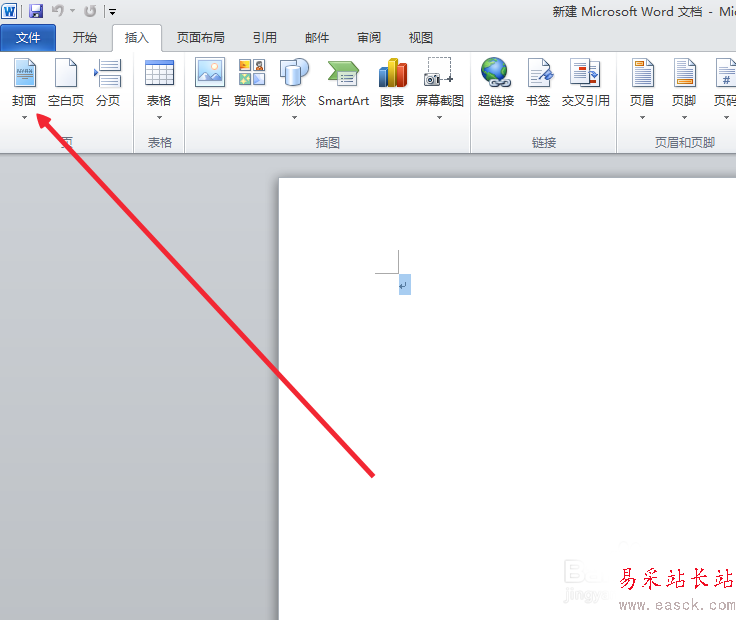Select the Insert (插入) tab

[137, 38]
